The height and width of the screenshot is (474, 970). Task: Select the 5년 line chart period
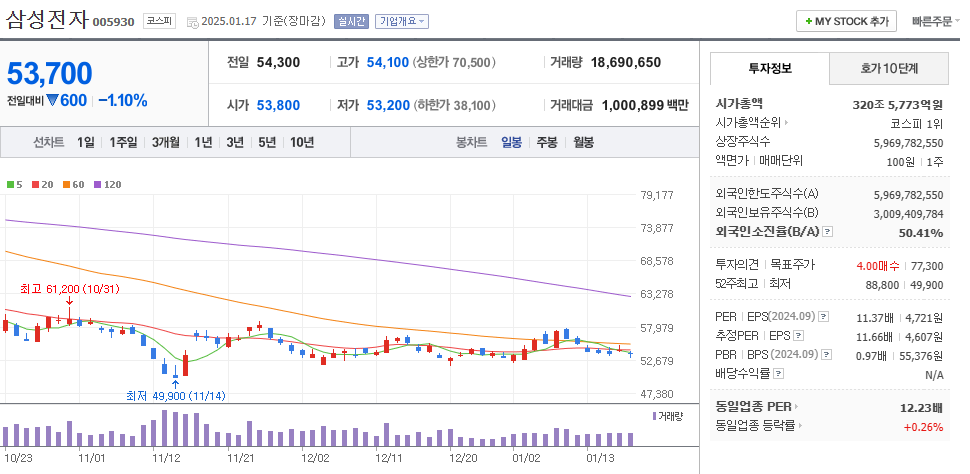(x=267, y=142)
